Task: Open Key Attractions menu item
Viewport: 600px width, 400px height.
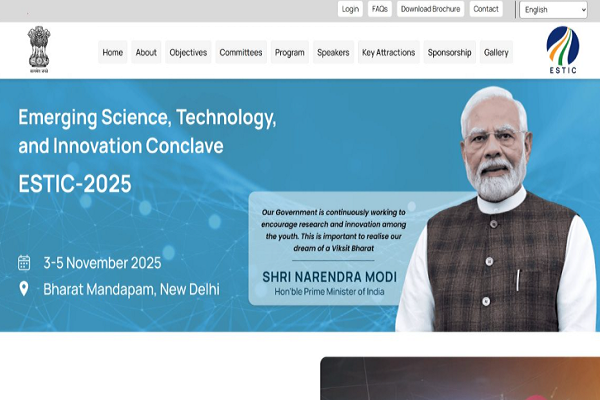Action: click(x=389, y=52)
